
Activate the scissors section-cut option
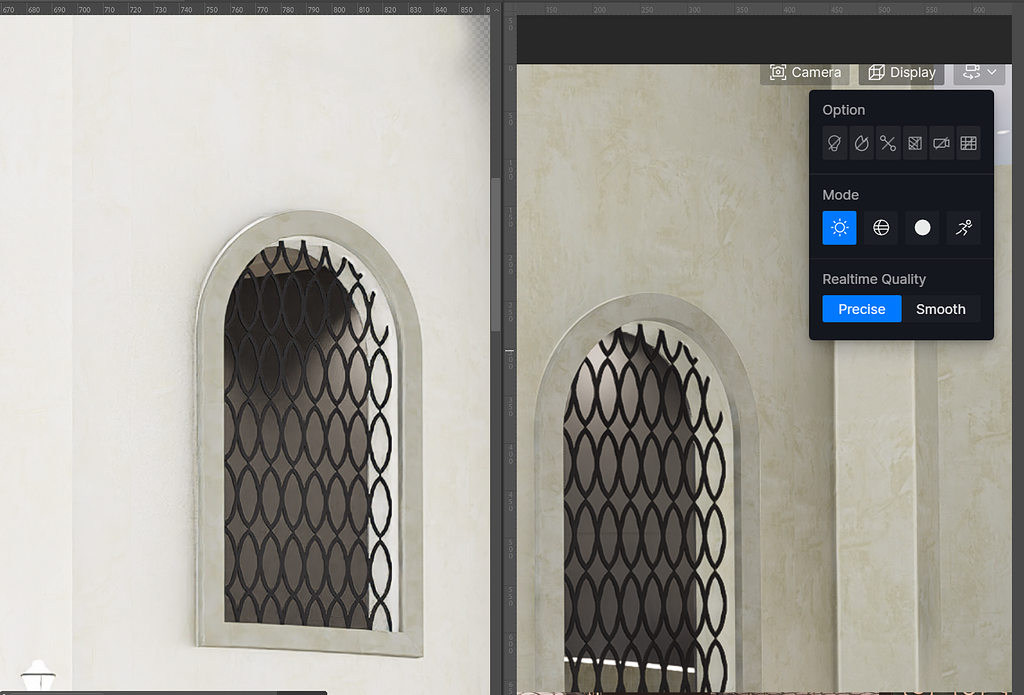click(x=888, y=143)
